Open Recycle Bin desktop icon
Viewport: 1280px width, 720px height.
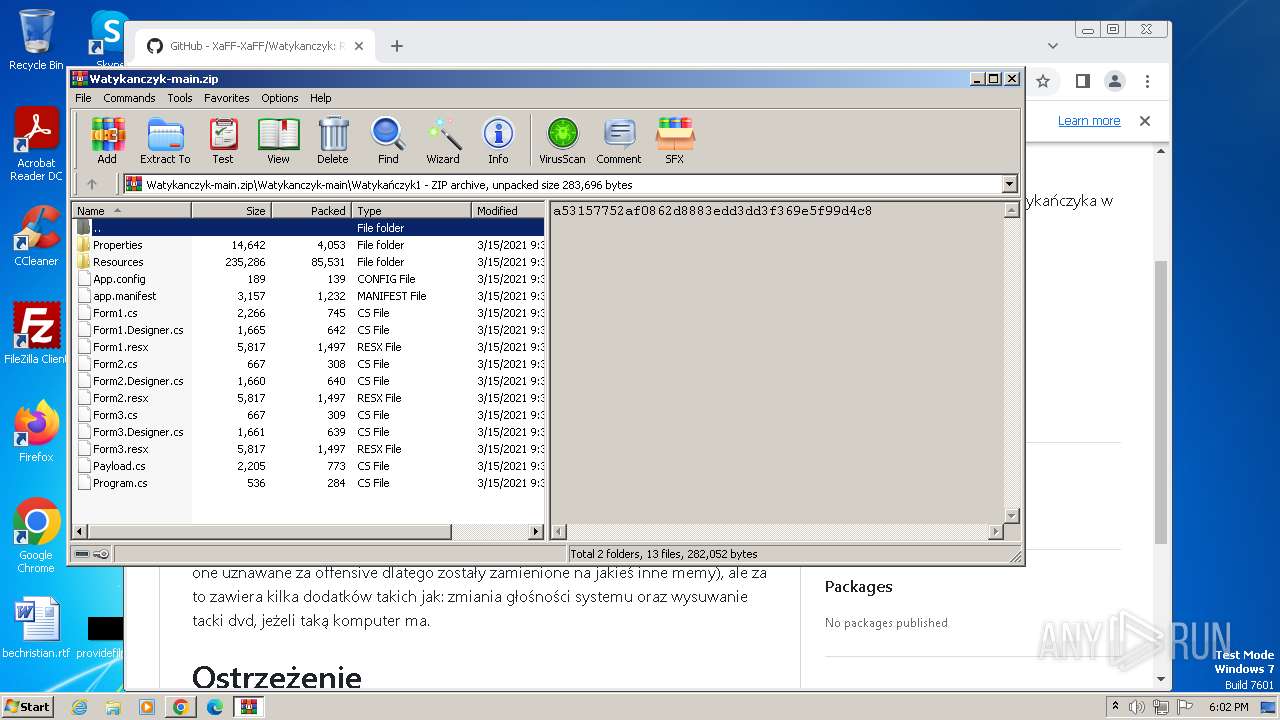(x=36, y=40)
